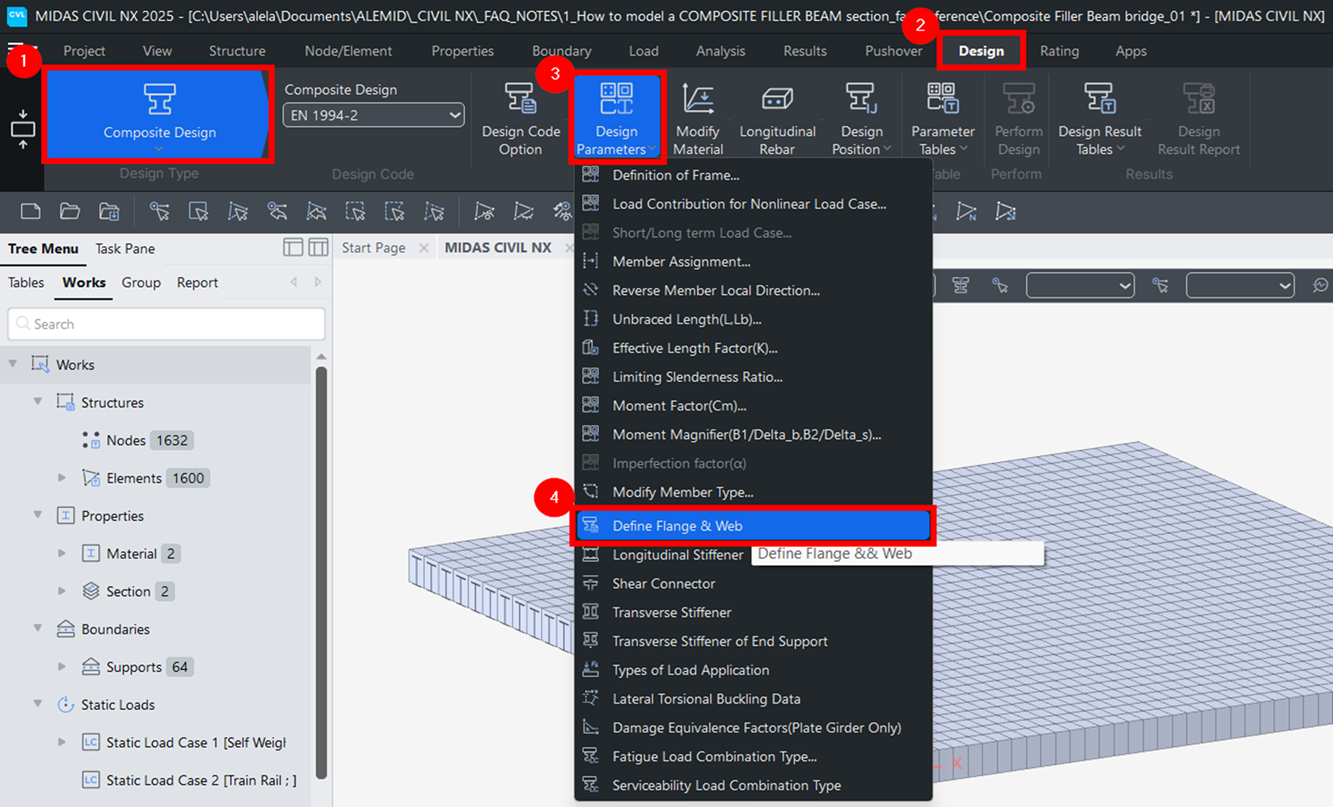Screen dimensions: 1333x807
Task: Expand the Supports tree node
Action: [x=62, y=667]
